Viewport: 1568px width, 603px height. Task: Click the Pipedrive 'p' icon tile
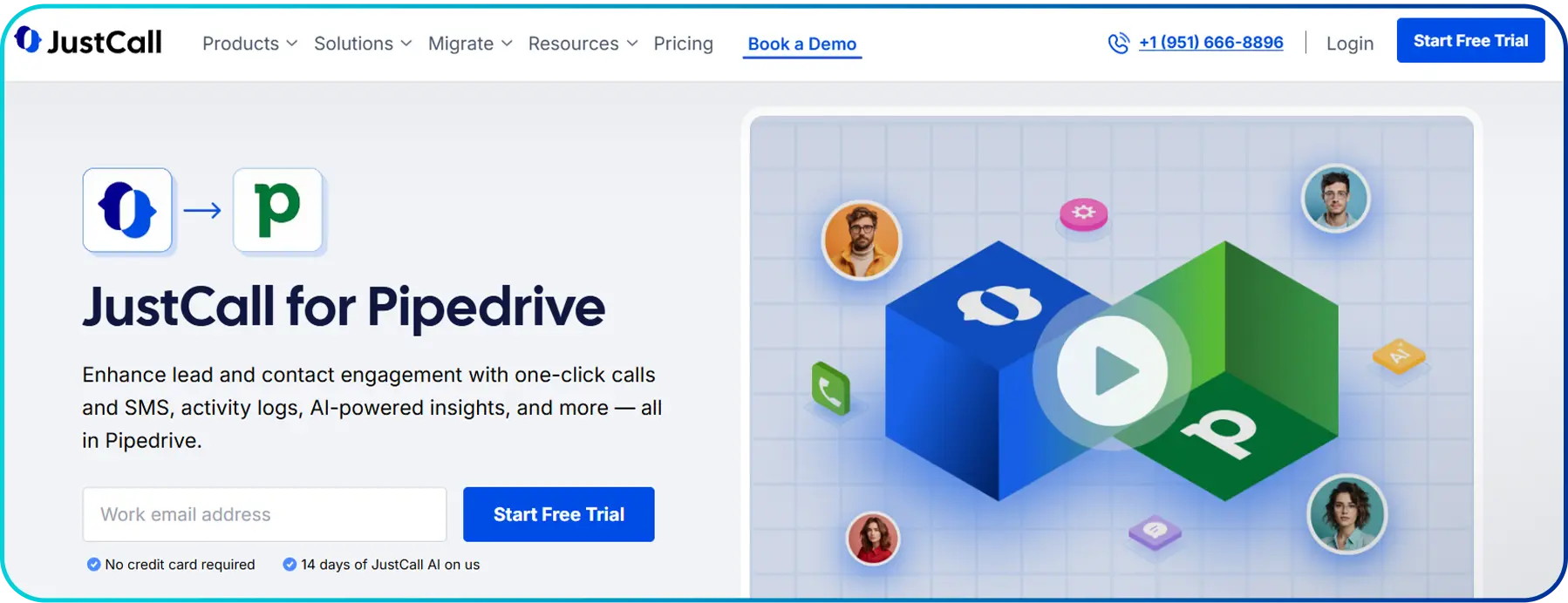[x=278, y=210]
